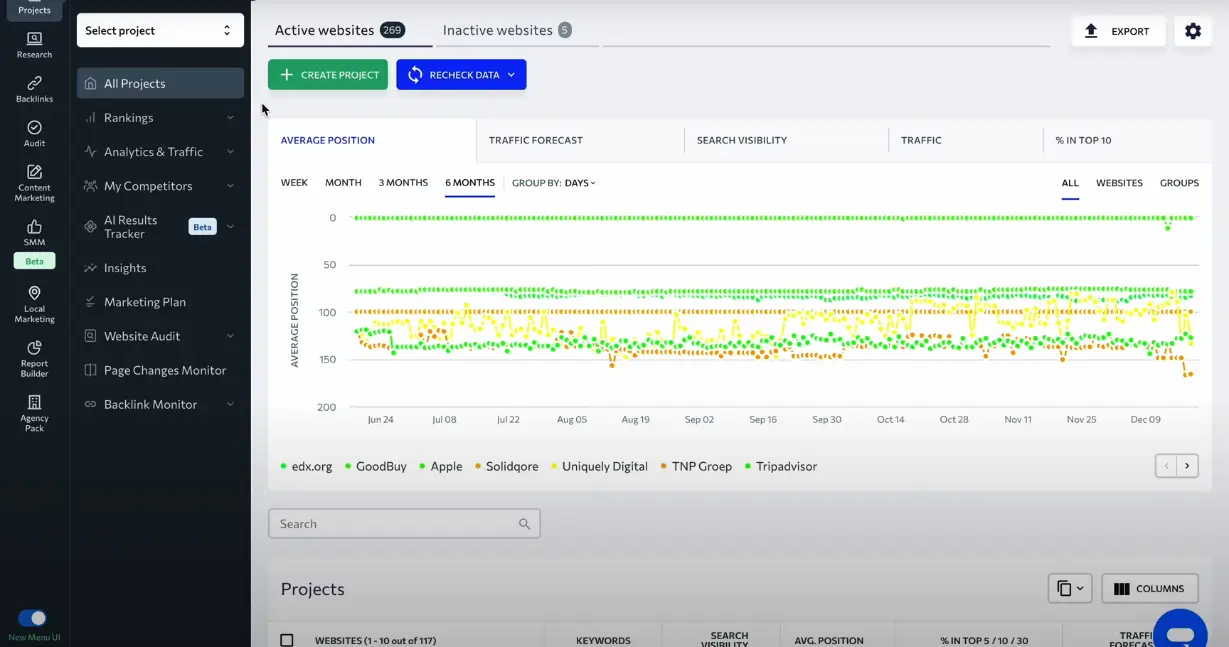Image resolution: width=1229 pixels, height=647 pixels.
Task: Open the Group By Days dropdown
Action: click(553, 183)
